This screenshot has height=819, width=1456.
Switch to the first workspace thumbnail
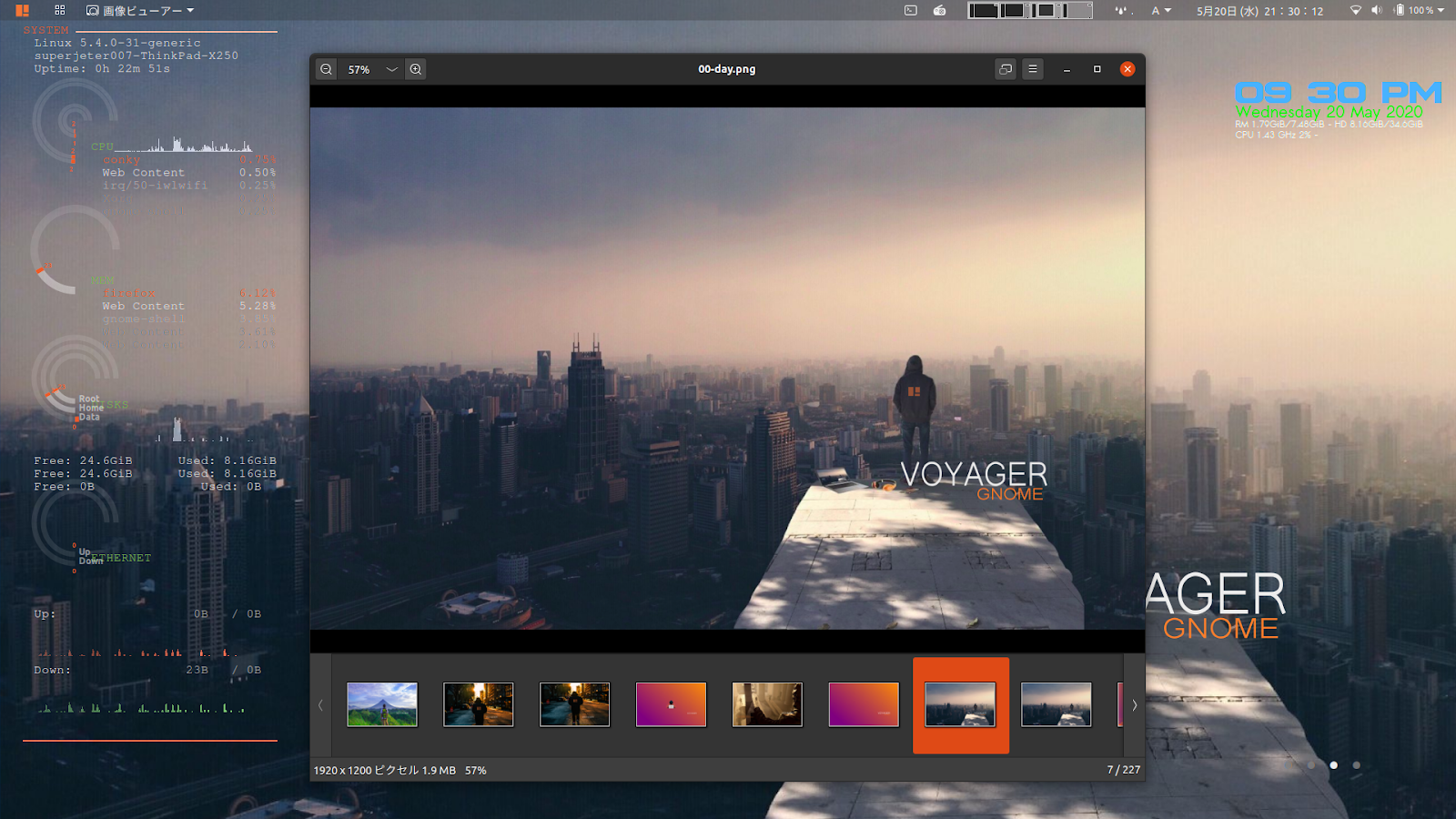click(983, 11)
